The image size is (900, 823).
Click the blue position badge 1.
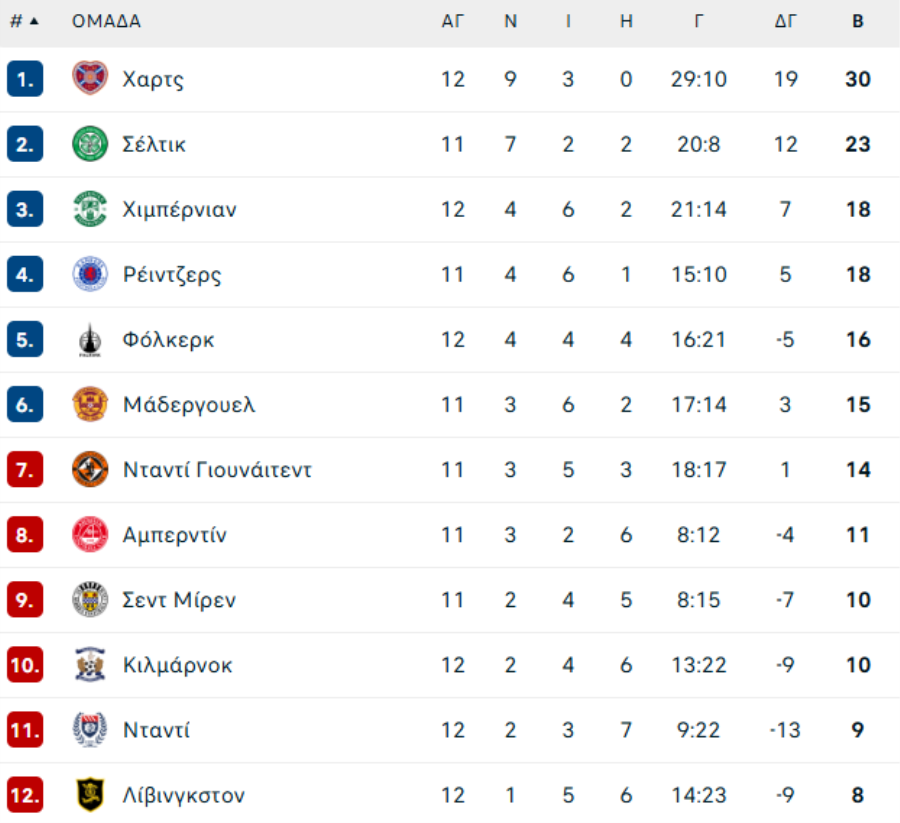click(24, 79)
